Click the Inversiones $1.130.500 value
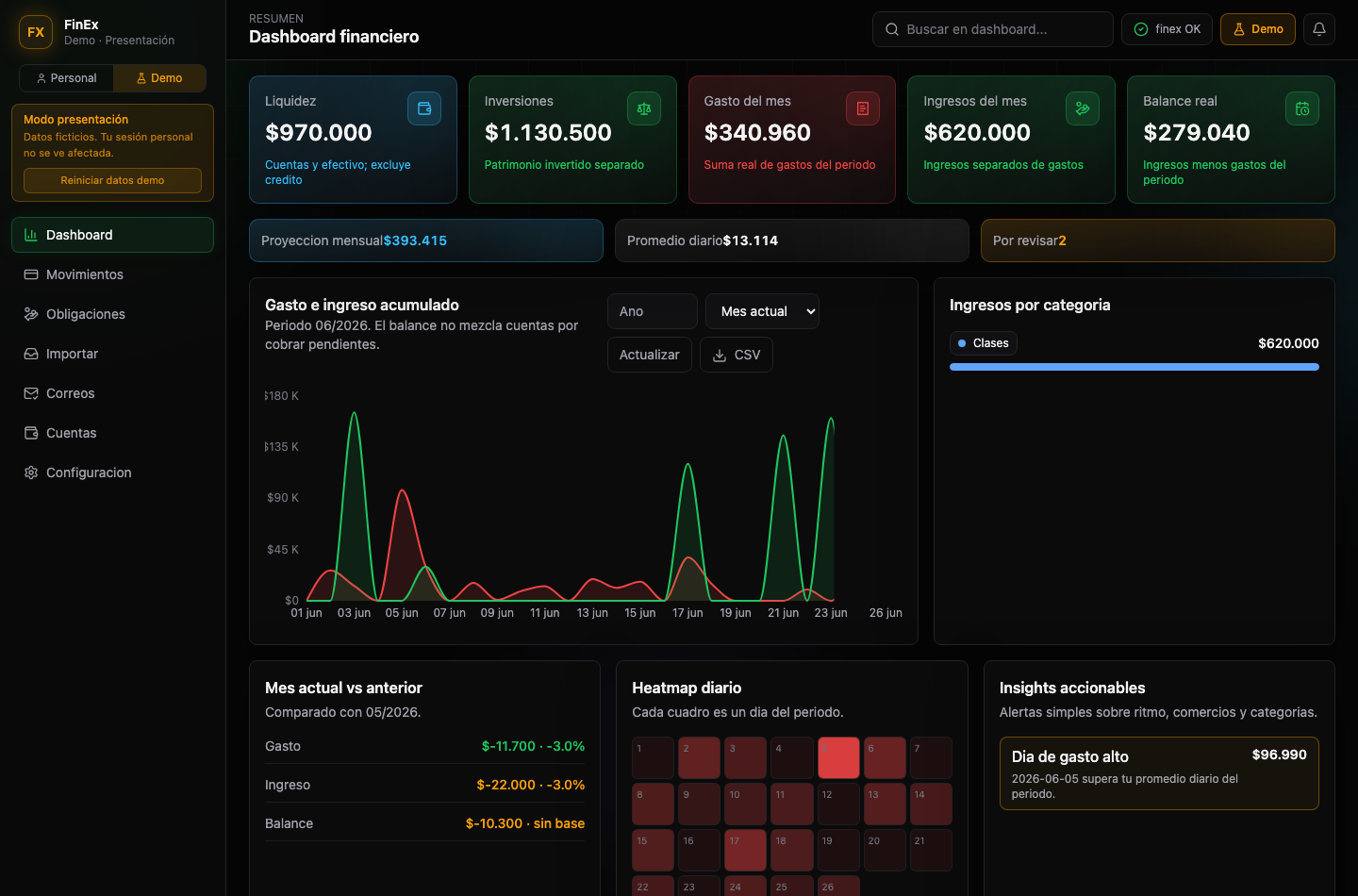 coord(548,133)
